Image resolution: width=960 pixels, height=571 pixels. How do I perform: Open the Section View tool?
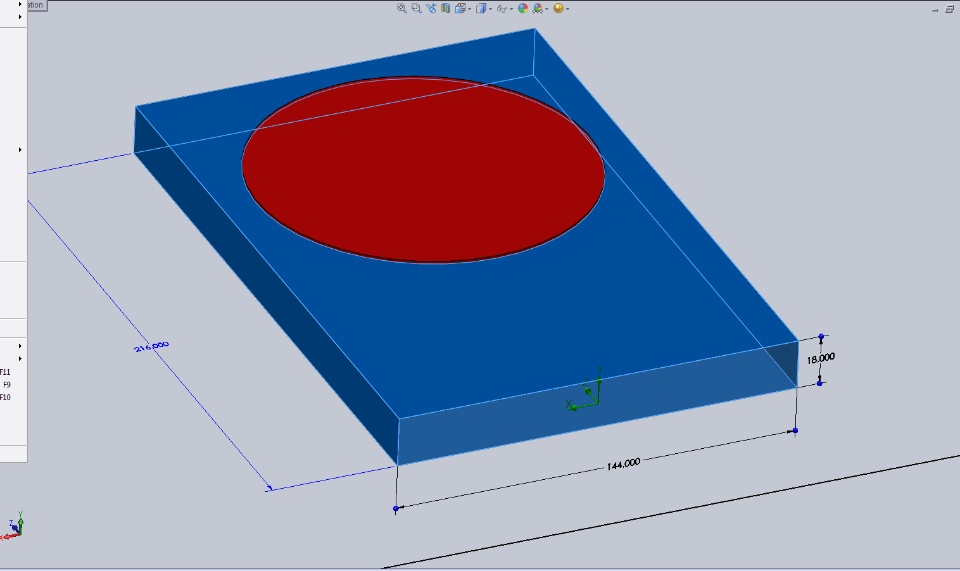pos(446,8)
